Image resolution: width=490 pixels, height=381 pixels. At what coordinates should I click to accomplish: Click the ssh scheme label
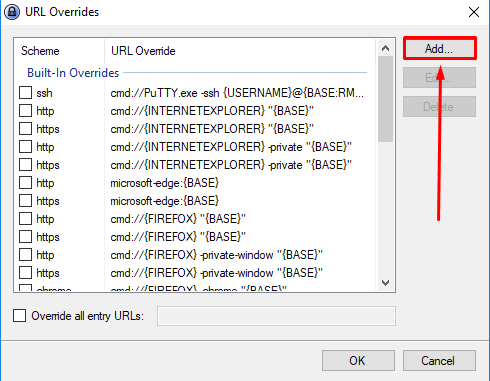(x=44, y=93)
